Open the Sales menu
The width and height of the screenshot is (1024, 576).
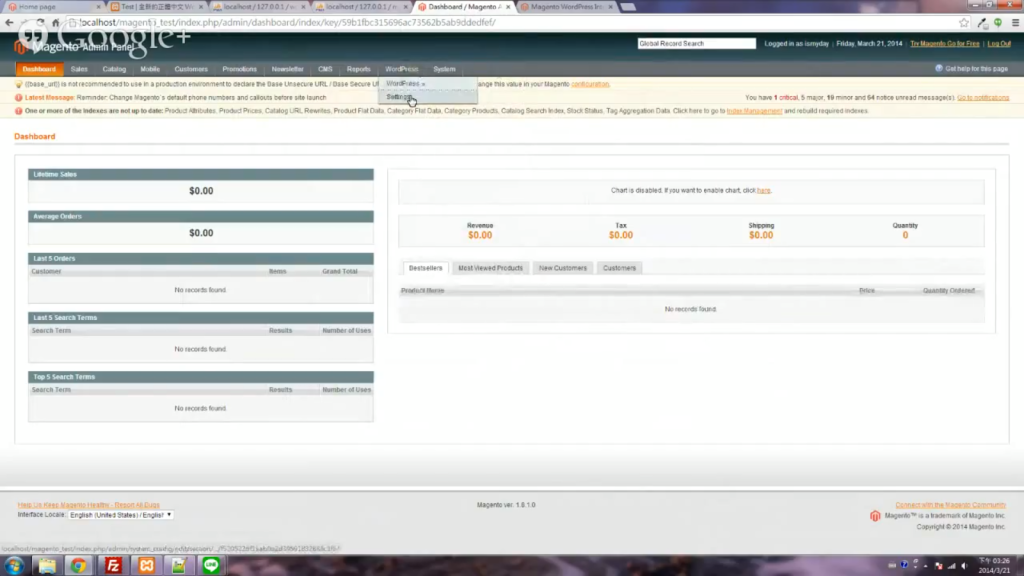click(79, 69)
